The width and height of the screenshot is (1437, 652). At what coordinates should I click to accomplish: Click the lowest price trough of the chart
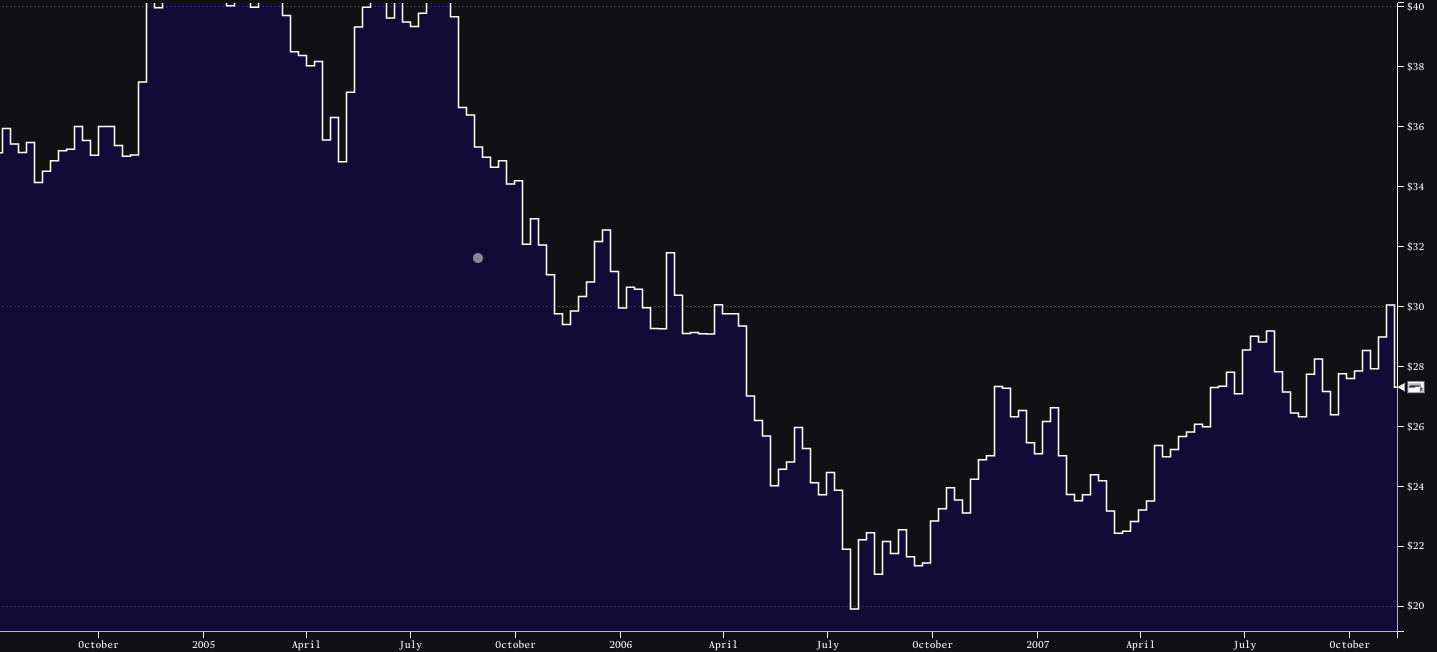click(x=855, y=606)
